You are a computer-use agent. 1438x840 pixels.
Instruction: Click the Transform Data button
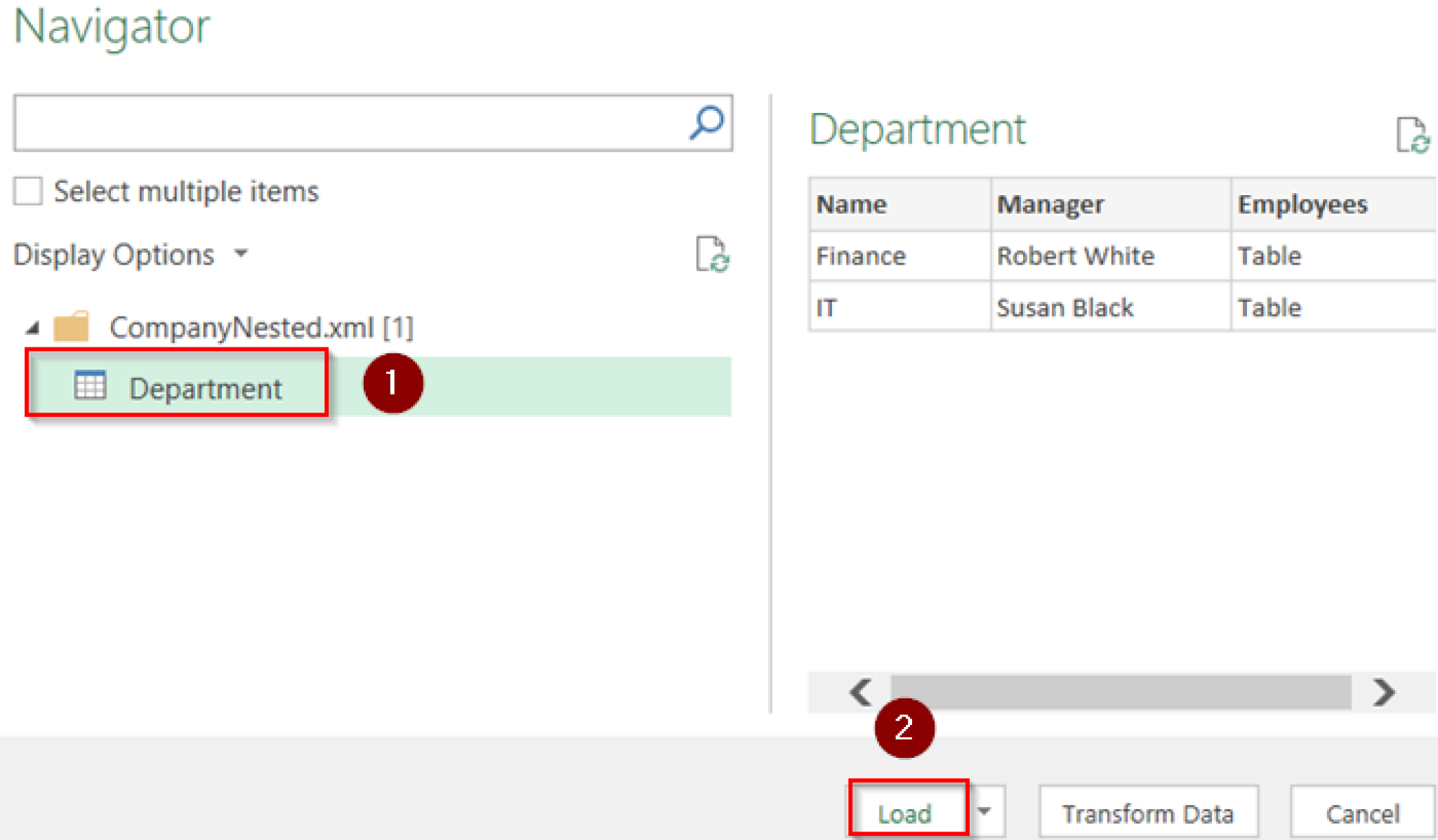[1147, 813]
